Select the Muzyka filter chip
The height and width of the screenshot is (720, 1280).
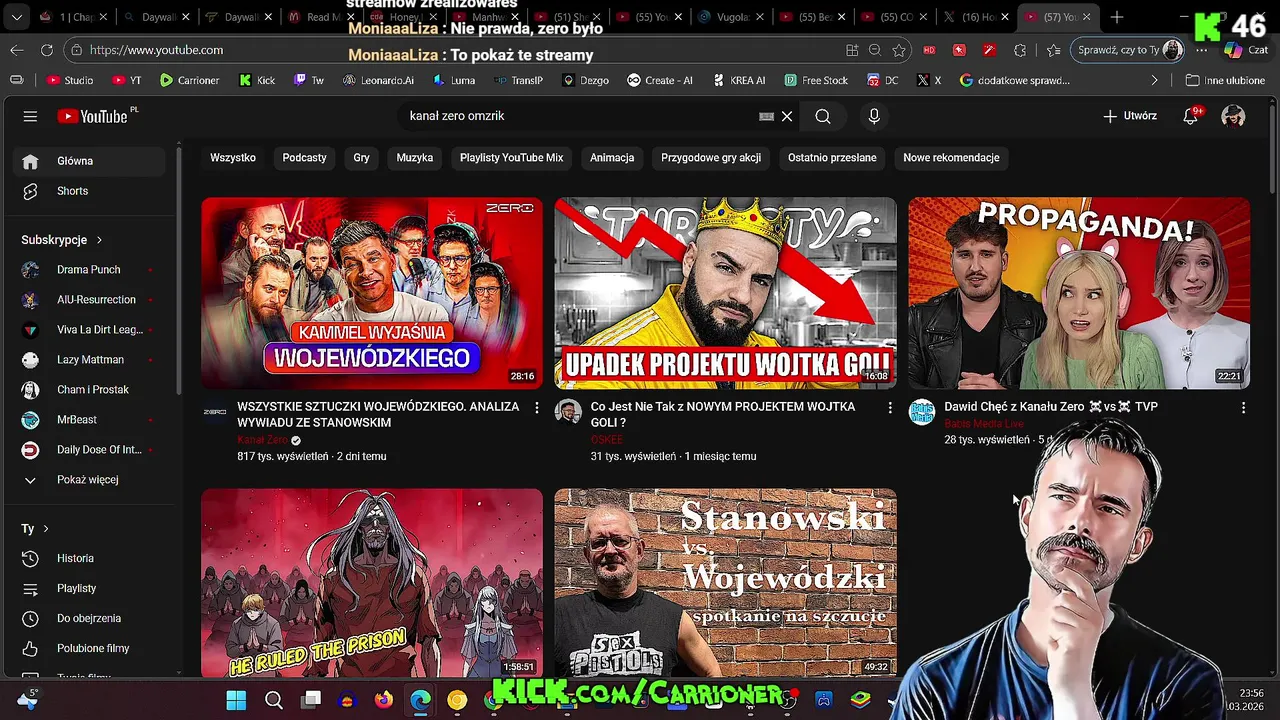[415, 158]
